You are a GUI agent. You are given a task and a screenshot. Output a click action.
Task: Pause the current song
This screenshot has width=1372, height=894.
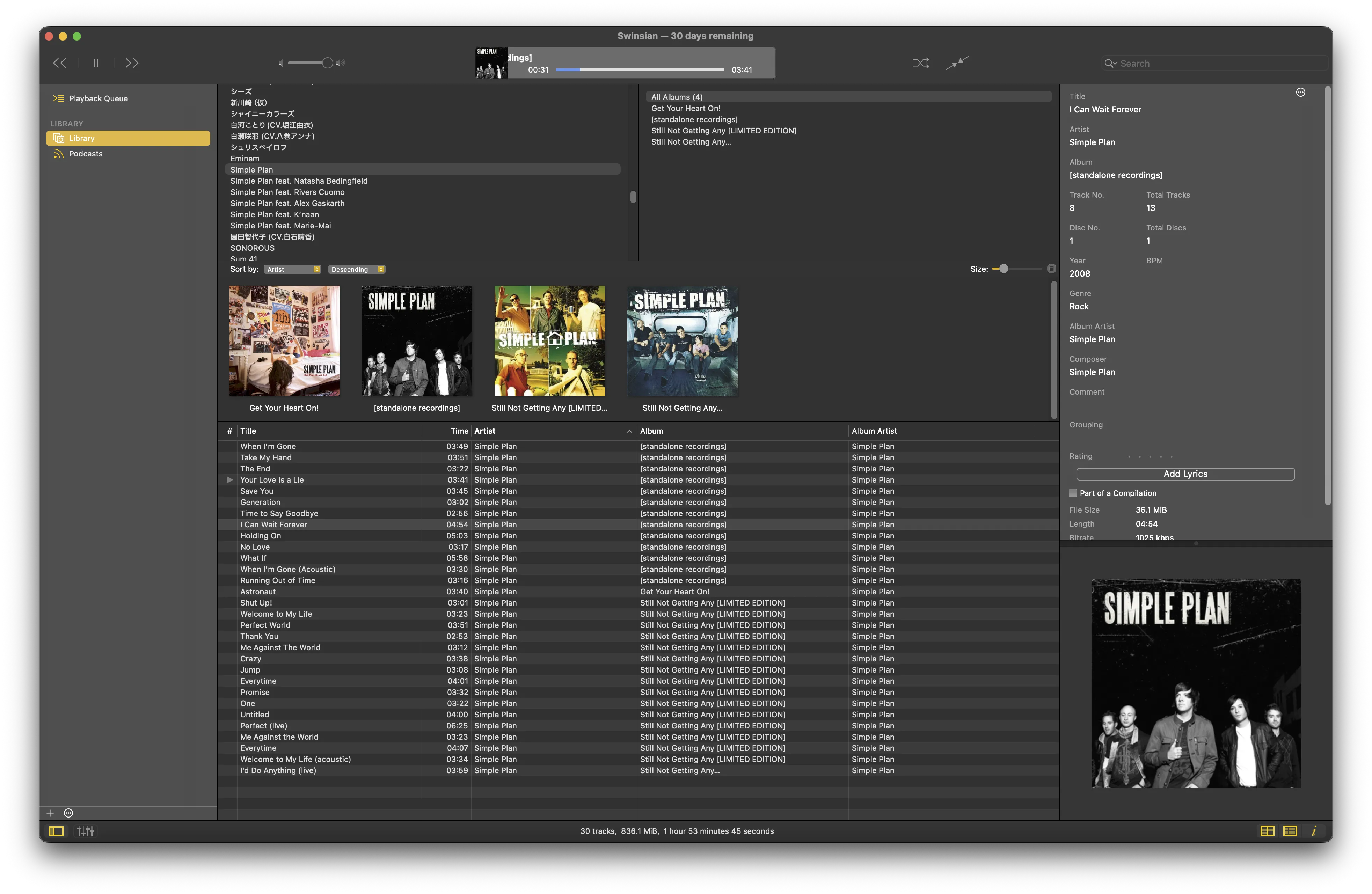tap(96, 63)
